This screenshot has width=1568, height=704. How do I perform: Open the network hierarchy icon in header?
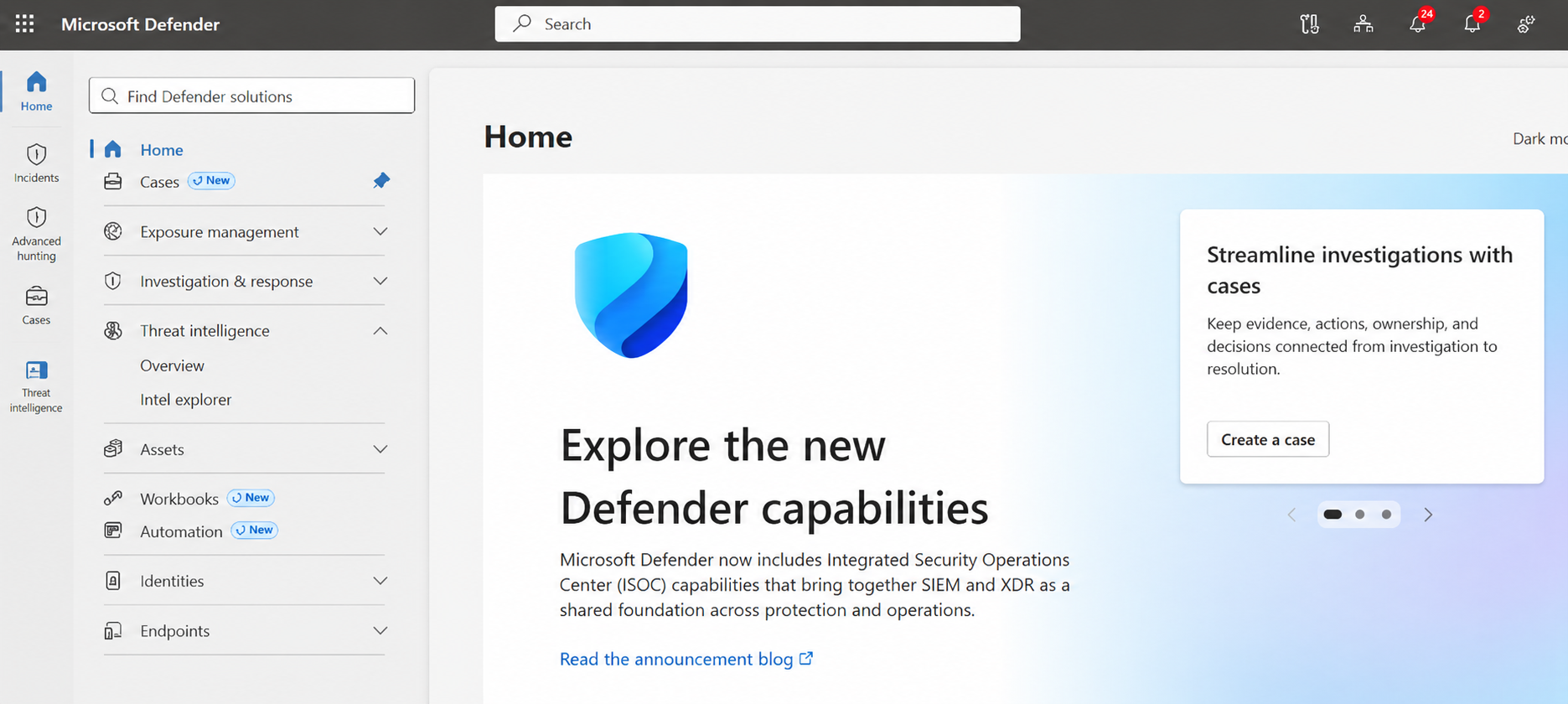[x=1364, y=24]
